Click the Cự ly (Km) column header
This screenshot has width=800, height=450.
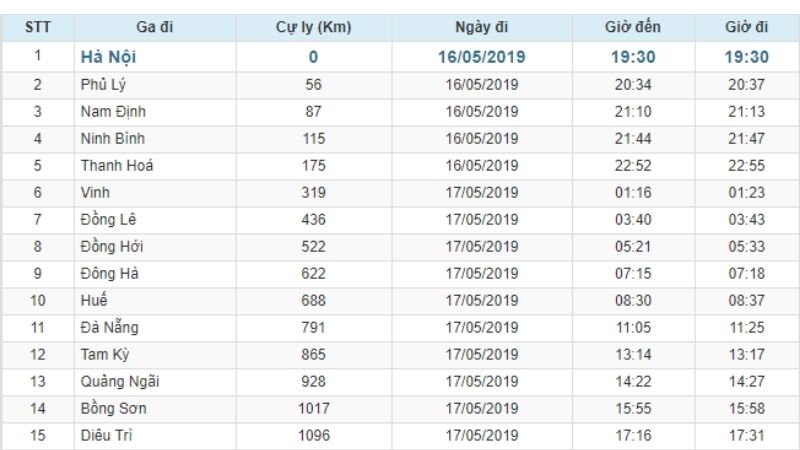(x=313, y=27)
